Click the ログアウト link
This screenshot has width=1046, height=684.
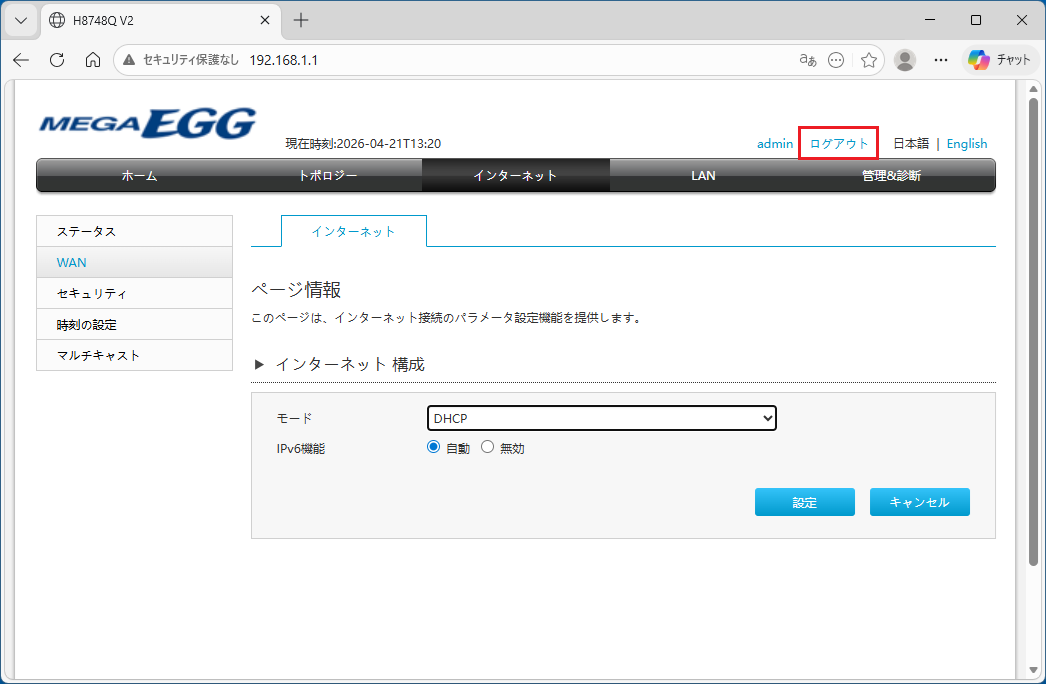[x=839, y=143]
